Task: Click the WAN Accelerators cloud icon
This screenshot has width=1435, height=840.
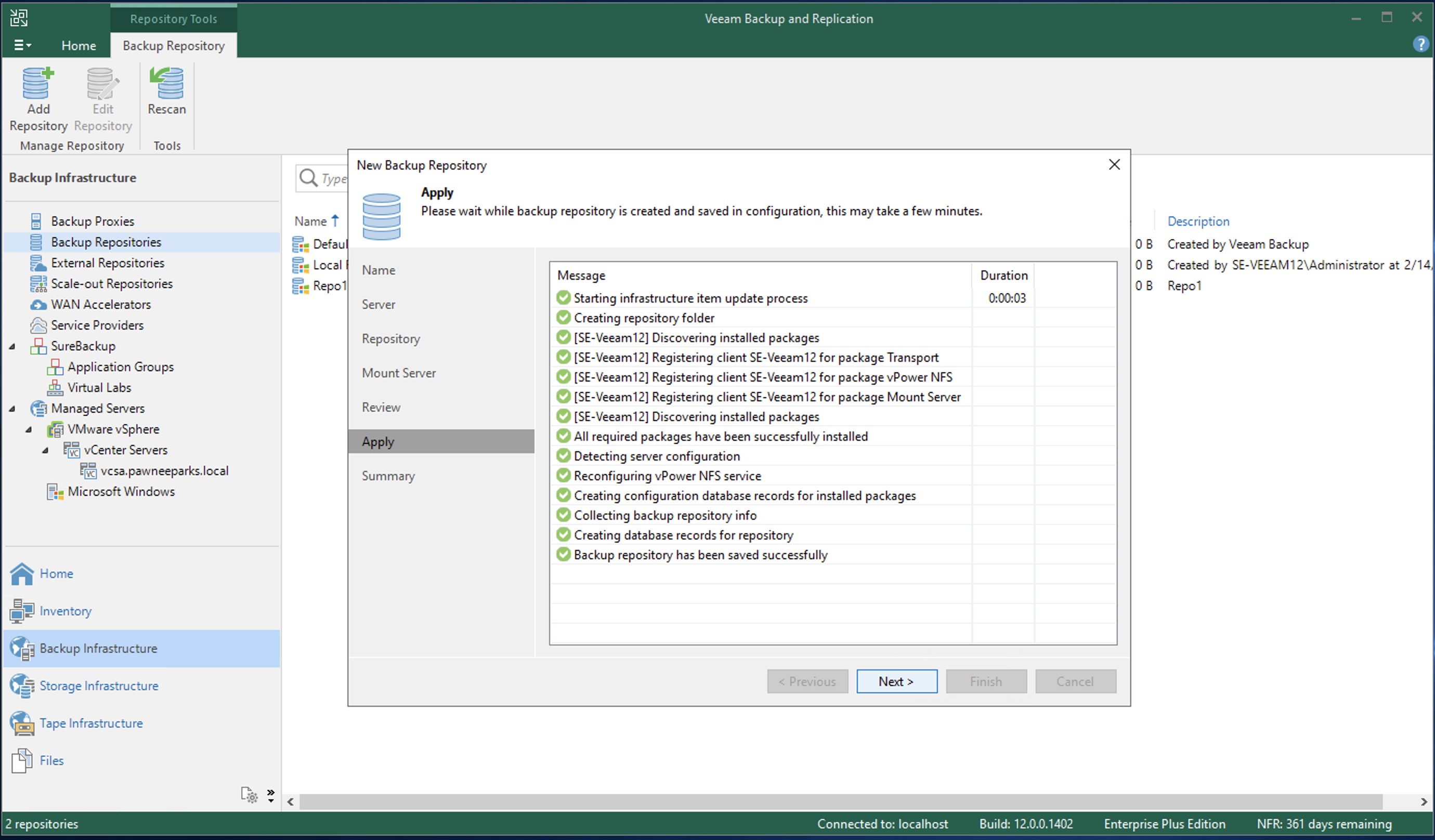Action: pos(37,305)
